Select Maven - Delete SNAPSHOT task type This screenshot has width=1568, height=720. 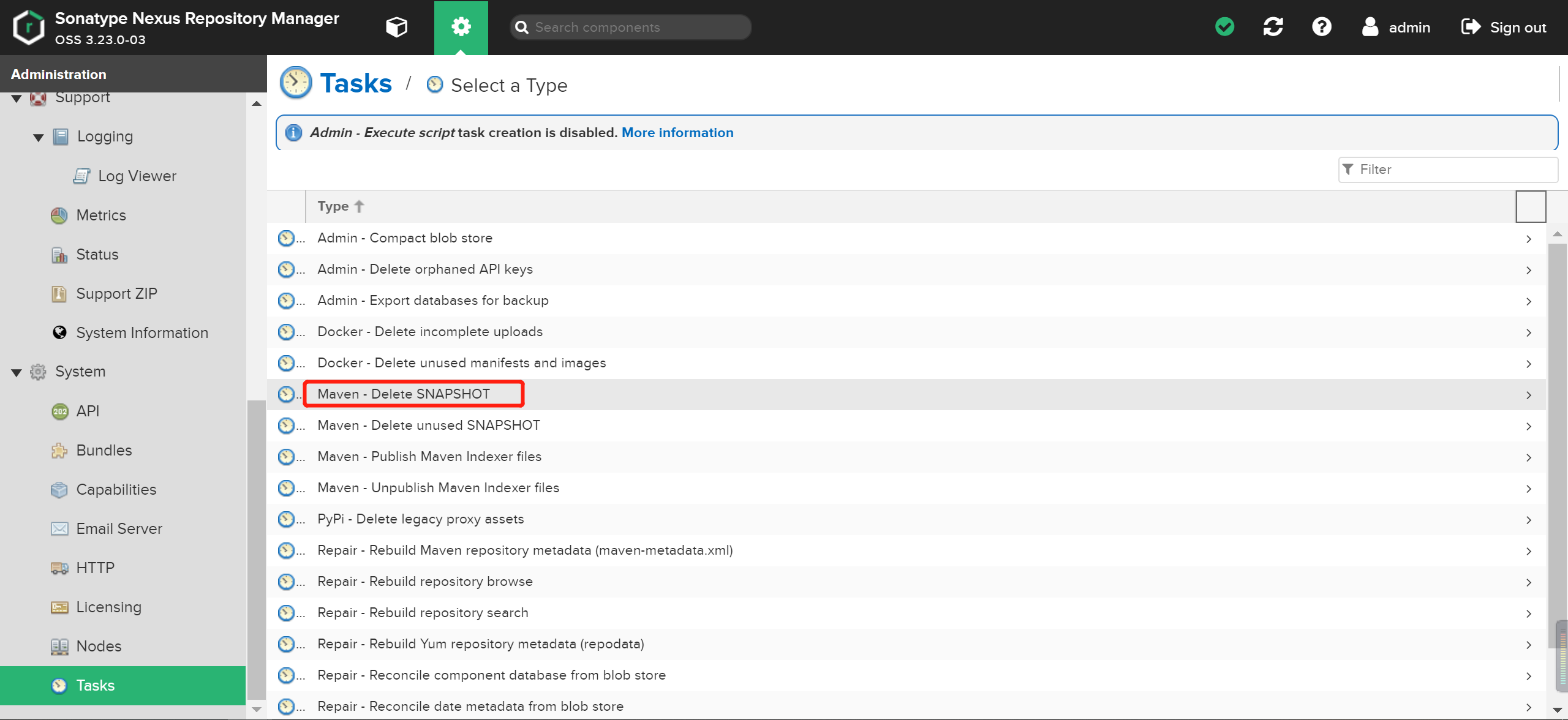[404, 394]
